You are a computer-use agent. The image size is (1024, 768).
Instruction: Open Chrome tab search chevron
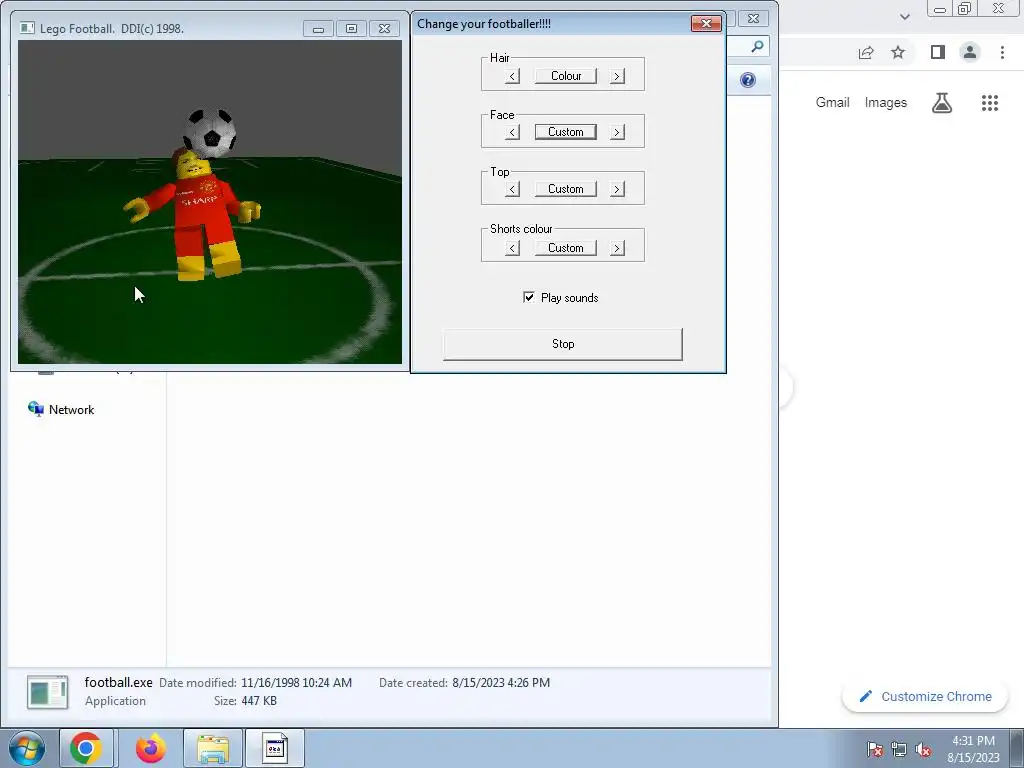coord(904,16)
